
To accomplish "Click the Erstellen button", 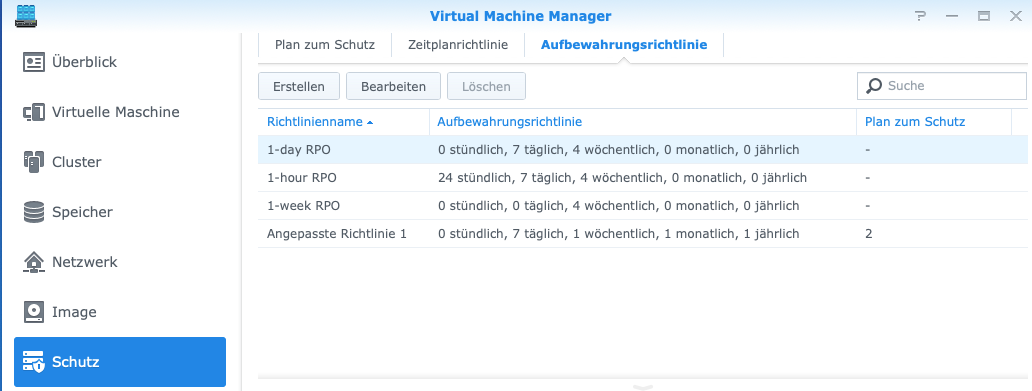I will [299, 86].
